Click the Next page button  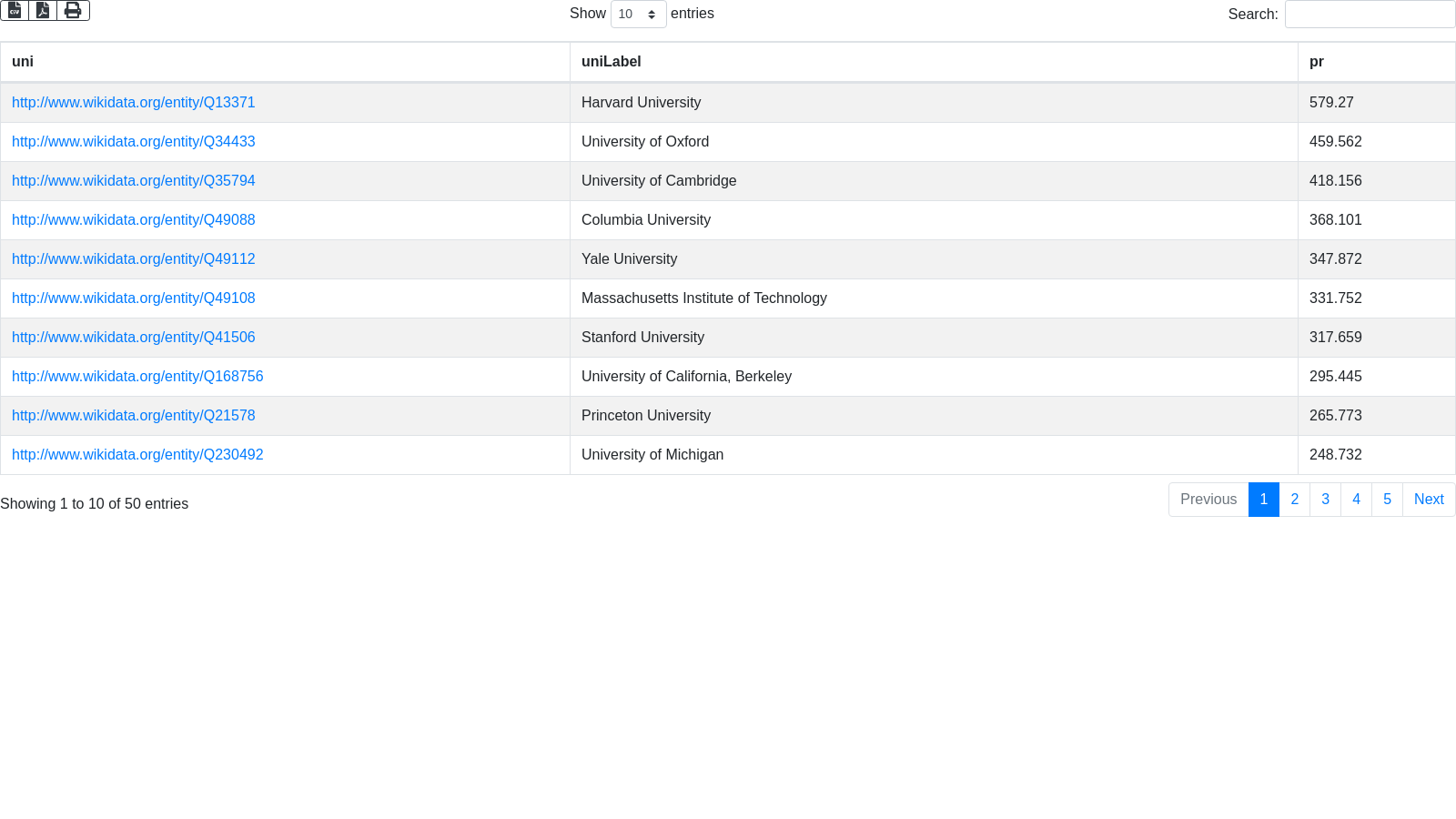pos(1428,500)
